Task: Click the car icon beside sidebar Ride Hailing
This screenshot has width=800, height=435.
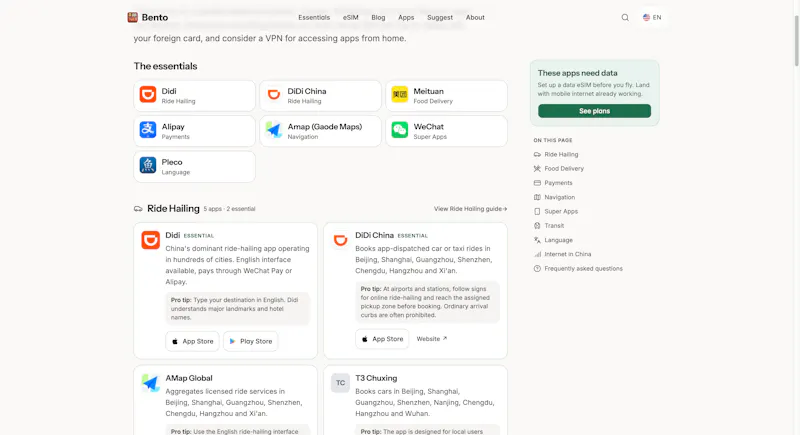Action: (537, 155)
